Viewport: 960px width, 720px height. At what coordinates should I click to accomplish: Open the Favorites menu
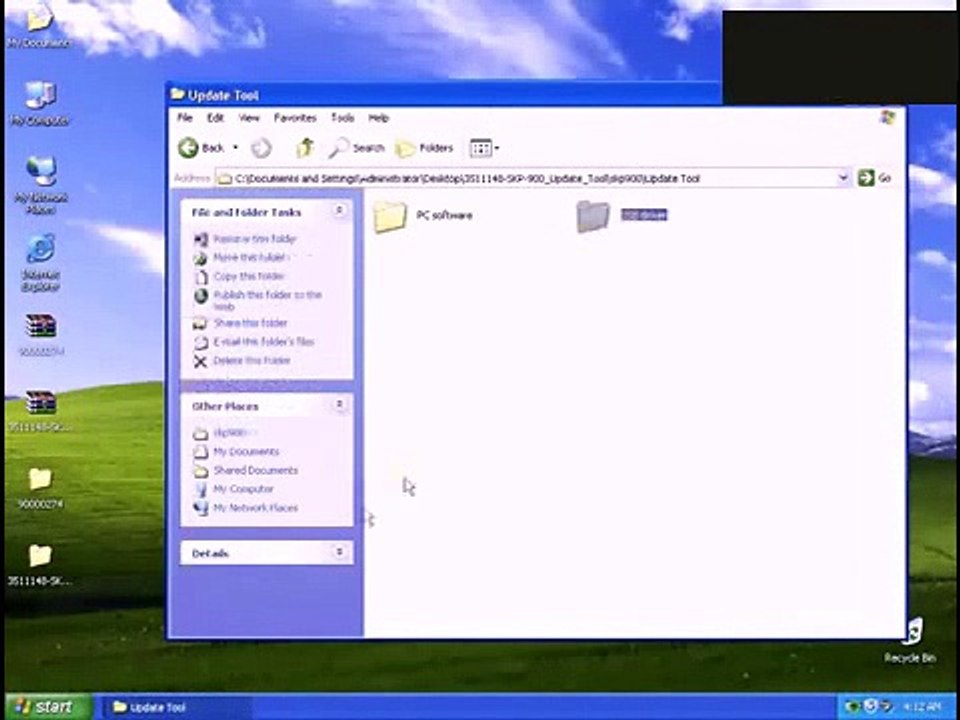point(295,118)
